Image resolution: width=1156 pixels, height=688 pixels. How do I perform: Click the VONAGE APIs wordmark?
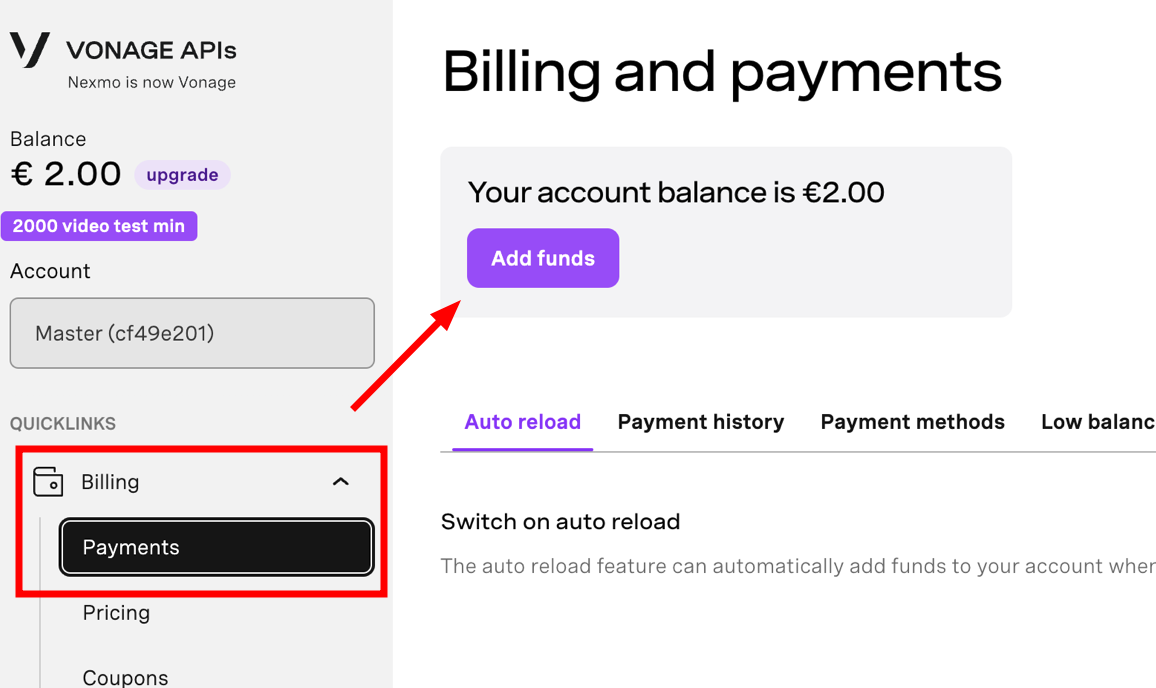coord(151,50)
